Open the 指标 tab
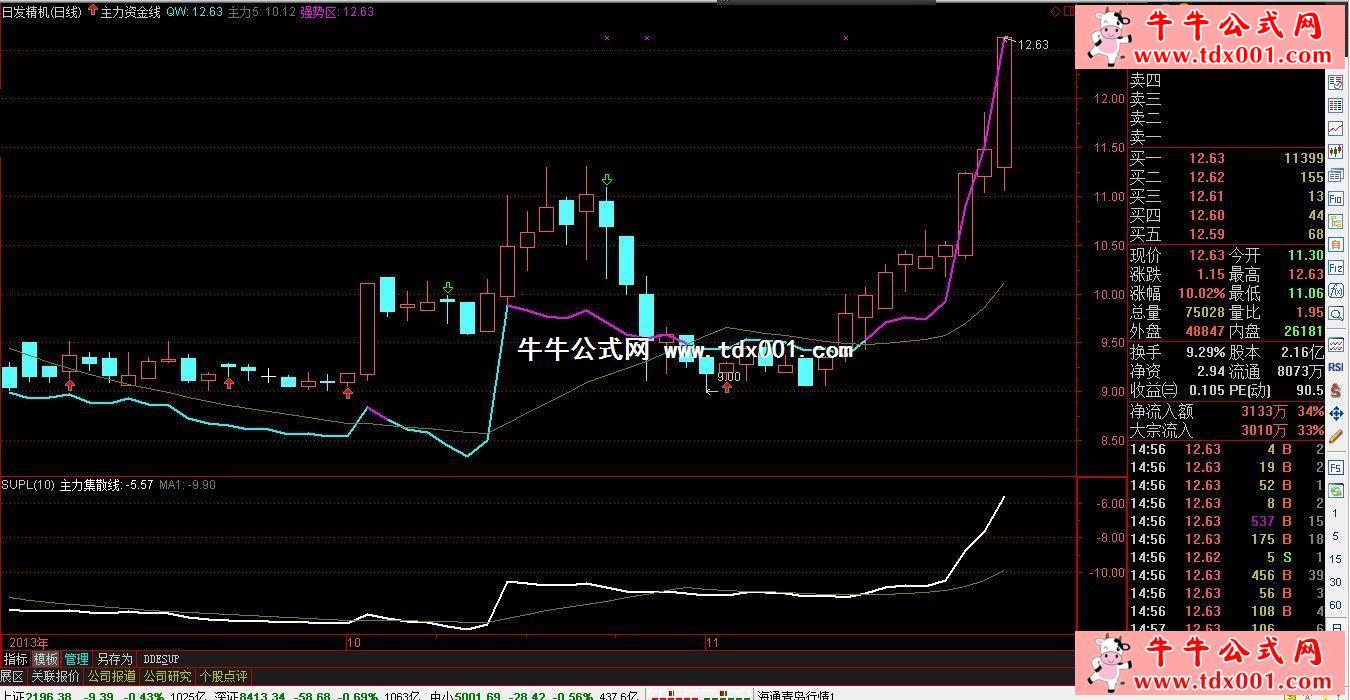The image size is (1350, 700). click(15, 659)
